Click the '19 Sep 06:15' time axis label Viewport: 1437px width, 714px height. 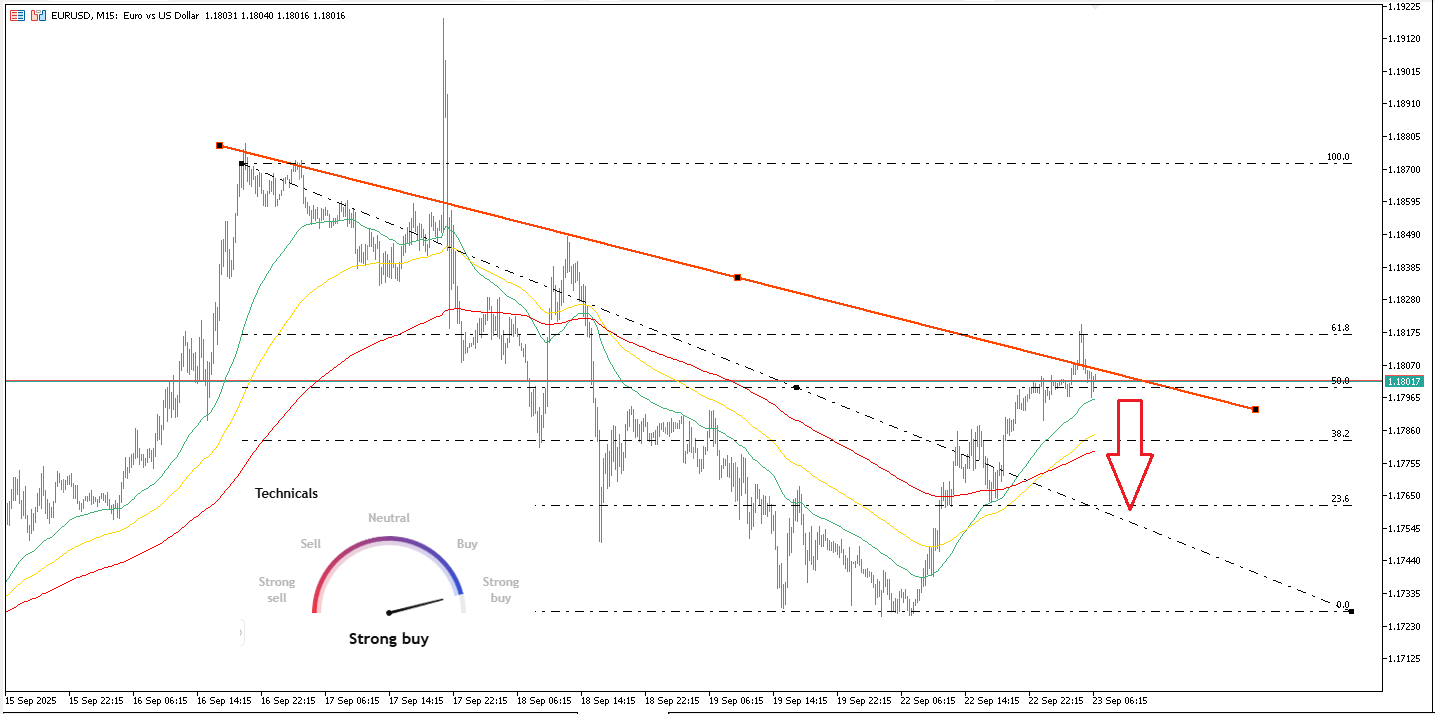[x=735, y=701]
